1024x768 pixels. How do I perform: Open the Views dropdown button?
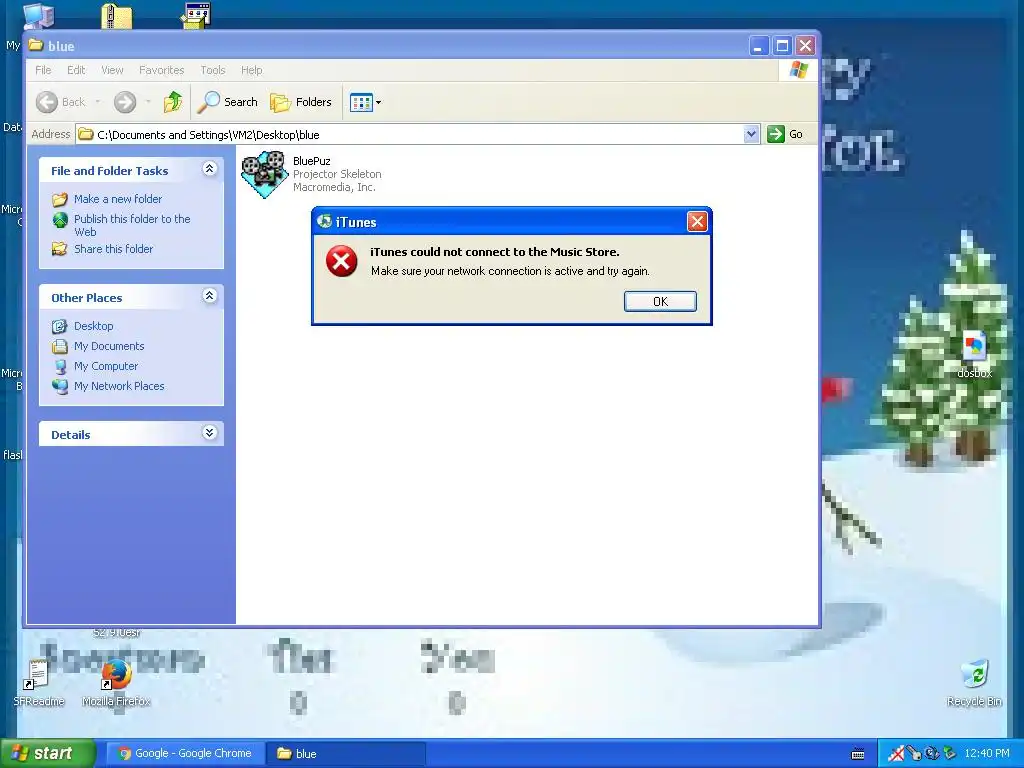pyautogui.click(x=365, y=102)
